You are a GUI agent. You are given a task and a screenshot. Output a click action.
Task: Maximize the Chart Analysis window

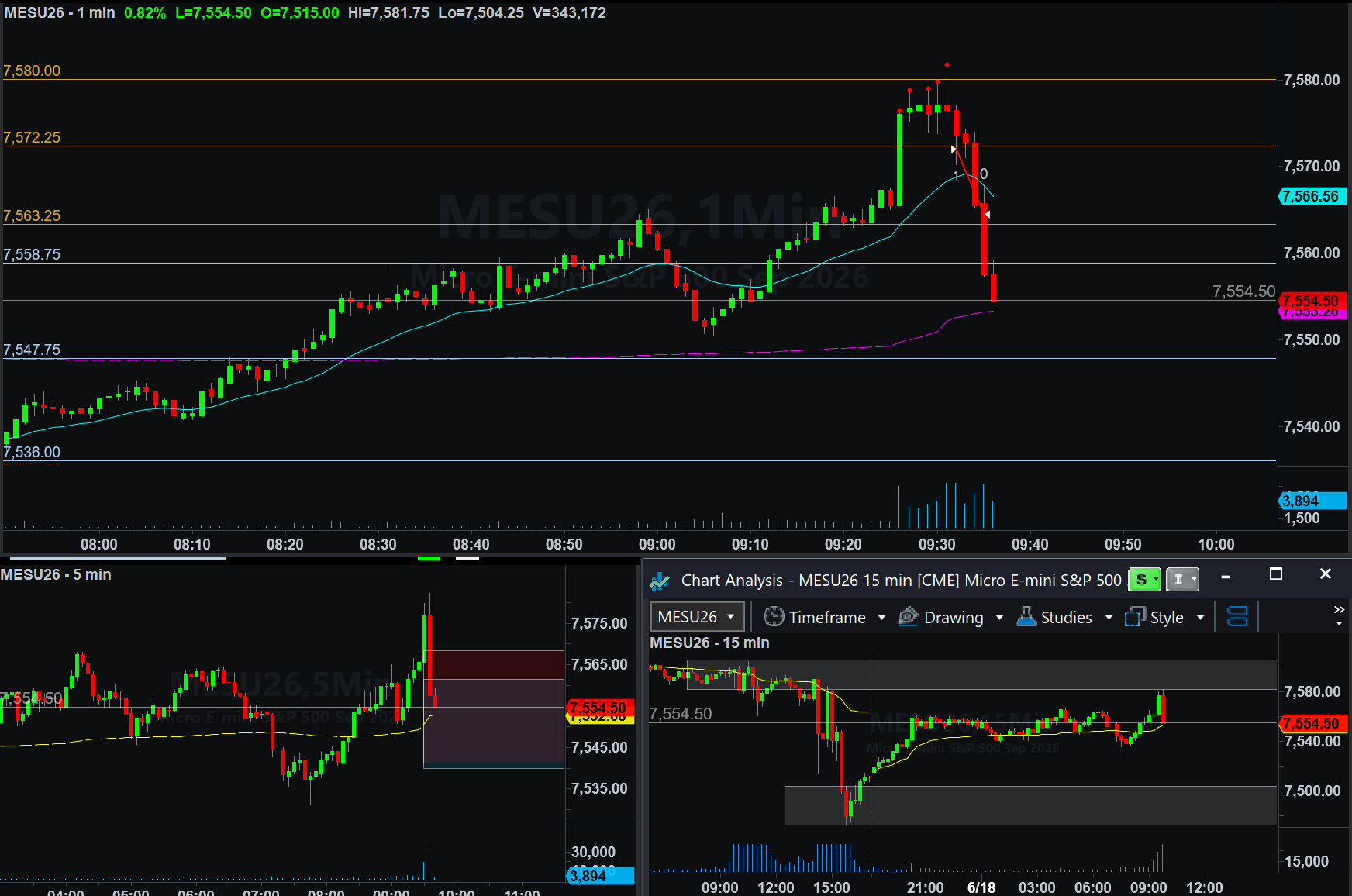[1275, 574]
